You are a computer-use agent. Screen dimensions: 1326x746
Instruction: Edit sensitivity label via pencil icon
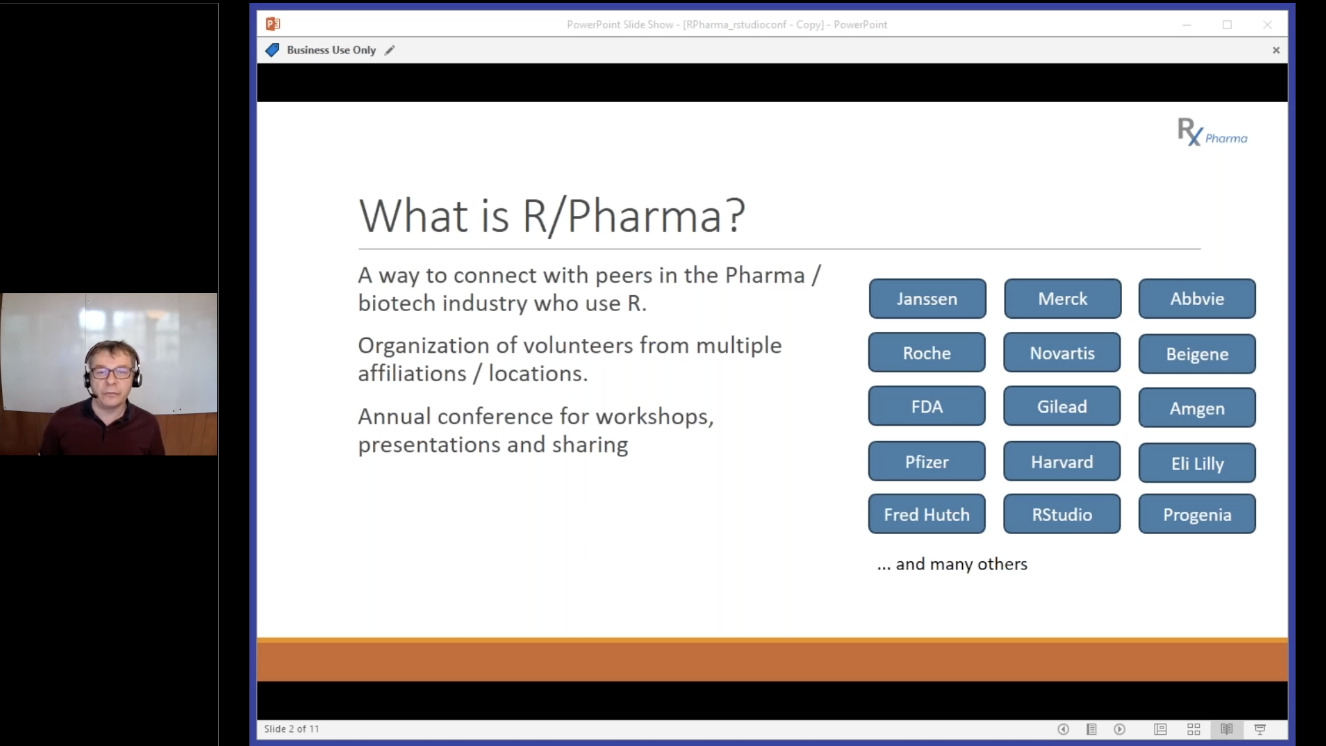point(390,49)
